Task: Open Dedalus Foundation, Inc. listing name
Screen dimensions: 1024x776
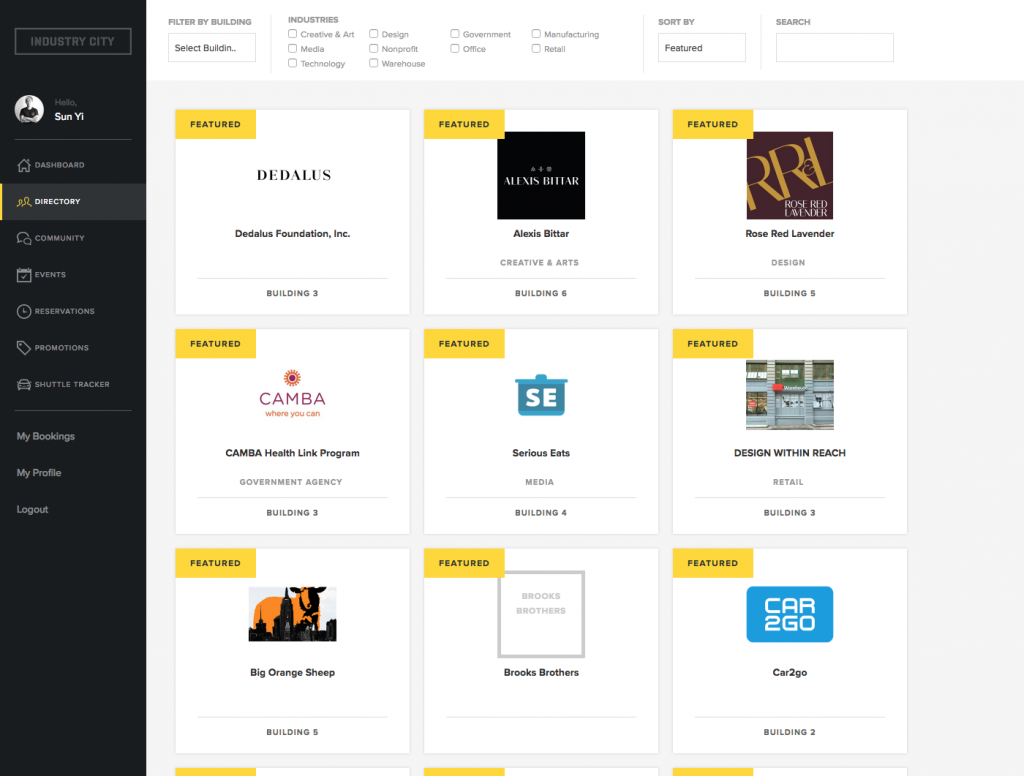Action: [293, 234]
